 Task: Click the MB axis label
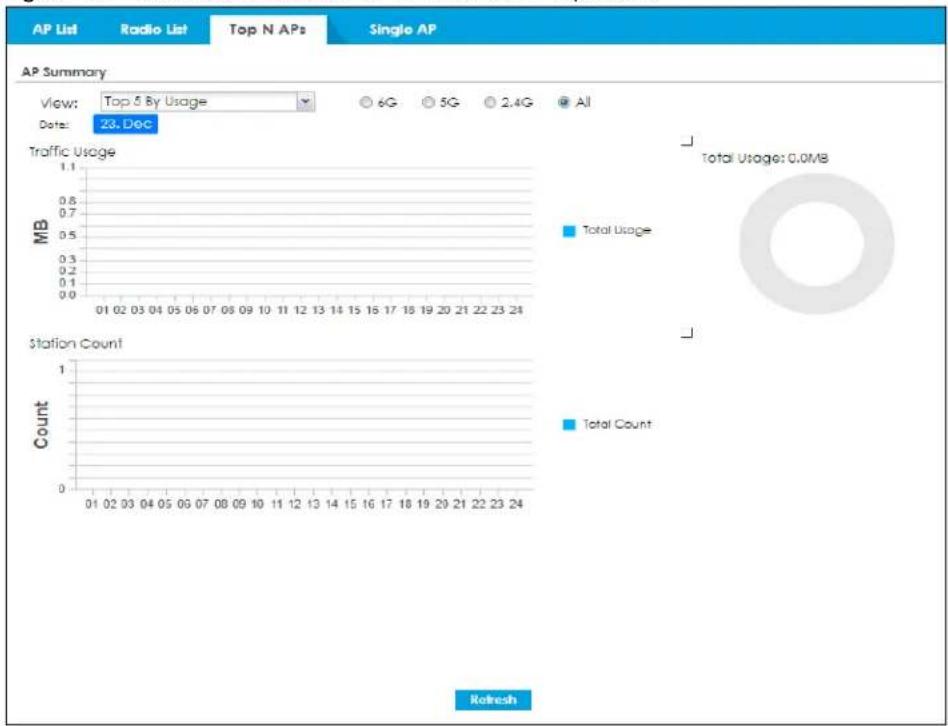(41, 232)
